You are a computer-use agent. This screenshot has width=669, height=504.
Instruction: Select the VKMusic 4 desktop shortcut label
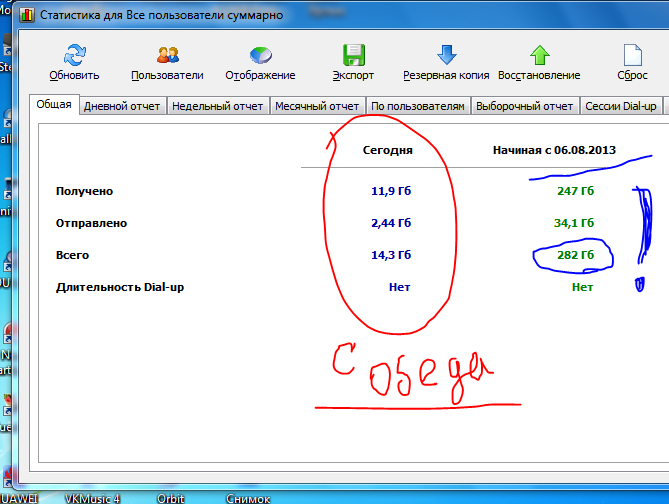[x=92, y=498]
